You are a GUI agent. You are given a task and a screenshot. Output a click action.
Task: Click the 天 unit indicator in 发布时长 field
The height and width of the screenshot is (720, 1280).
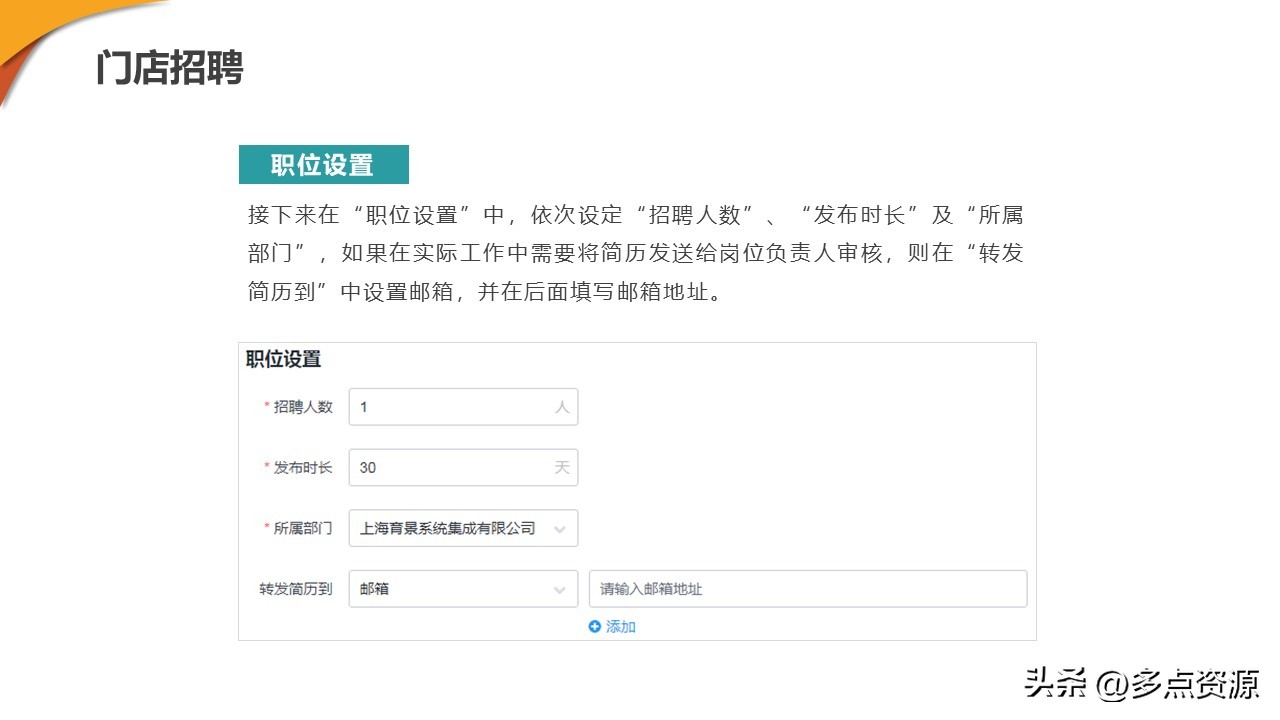[x=562, y=467]
